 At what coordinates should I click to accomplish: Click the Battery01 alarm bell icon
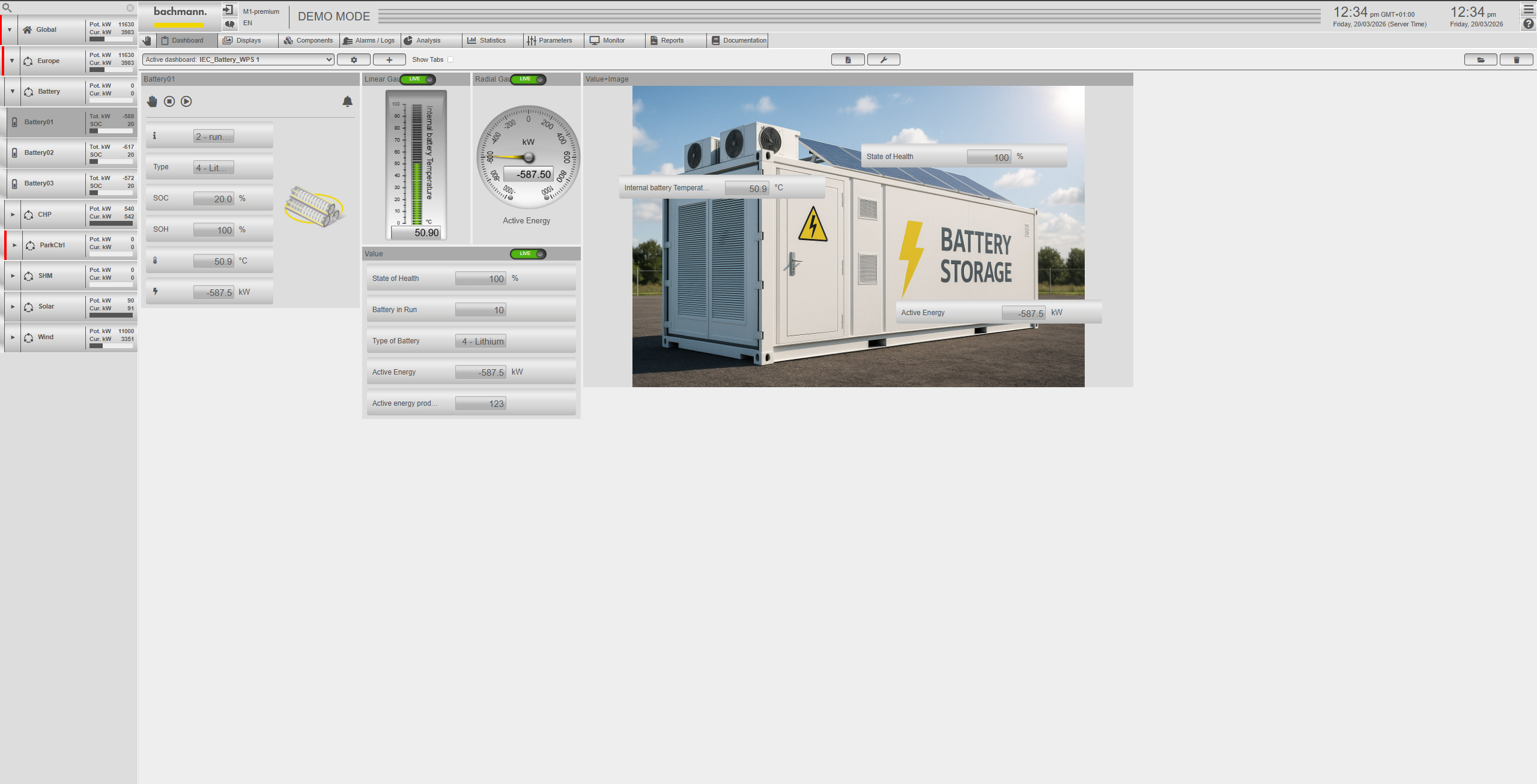pyautogui.click(x=347, y=101)
